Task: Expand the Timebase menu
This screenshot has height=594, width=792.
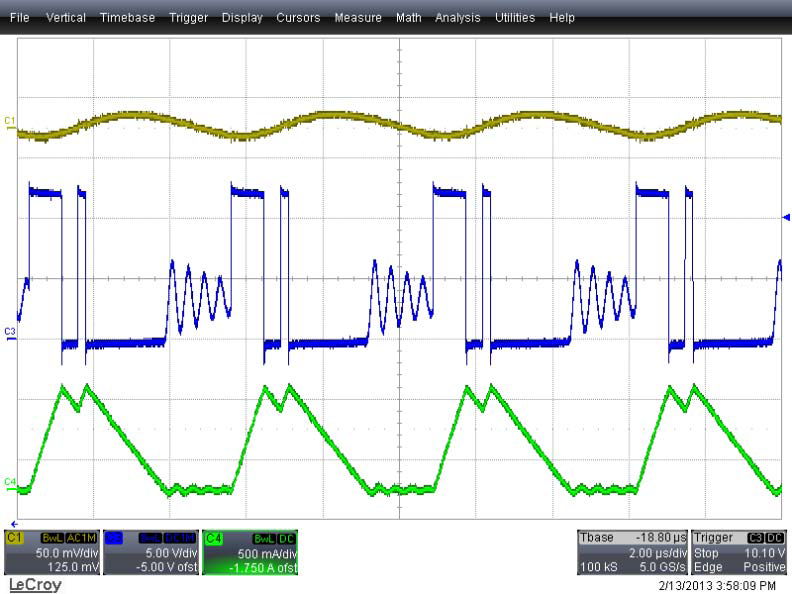Action: (x=127, y=18)
